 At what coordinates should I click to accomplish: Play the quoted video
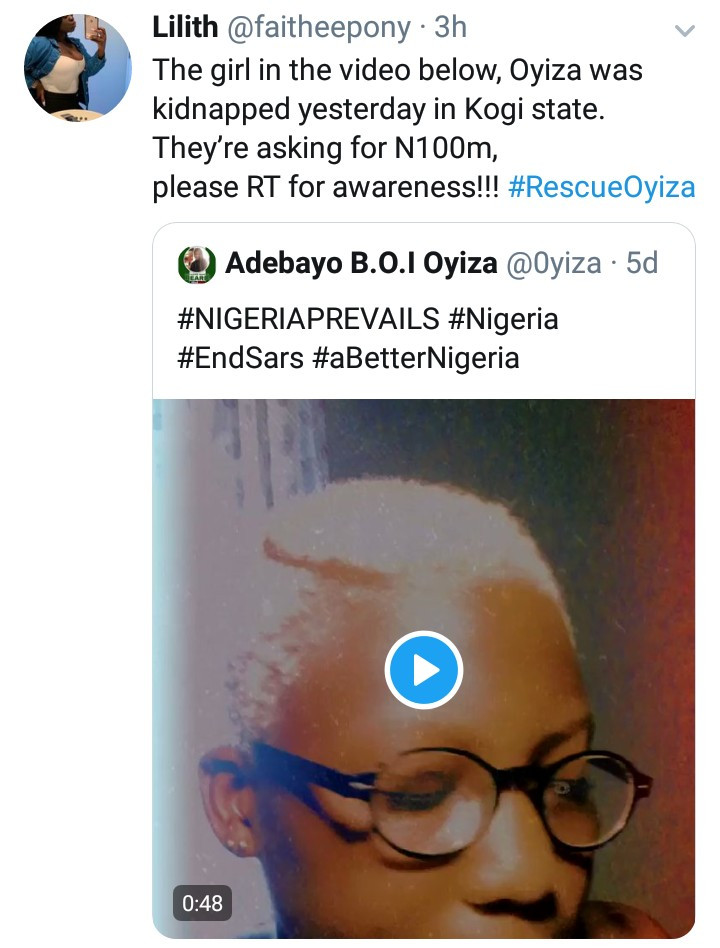tap(423, 670)
